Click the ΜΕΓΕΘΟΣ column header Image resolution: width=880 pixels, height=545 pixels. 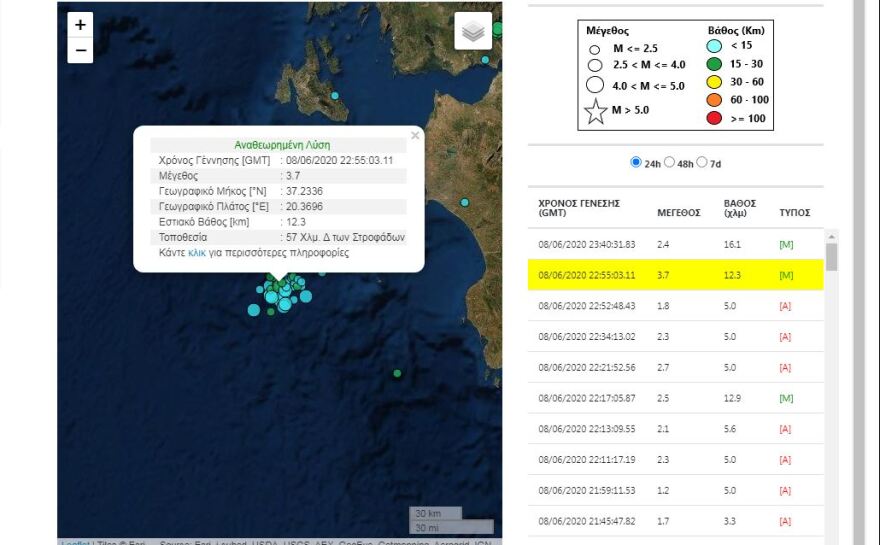click(x=678, y=213)
